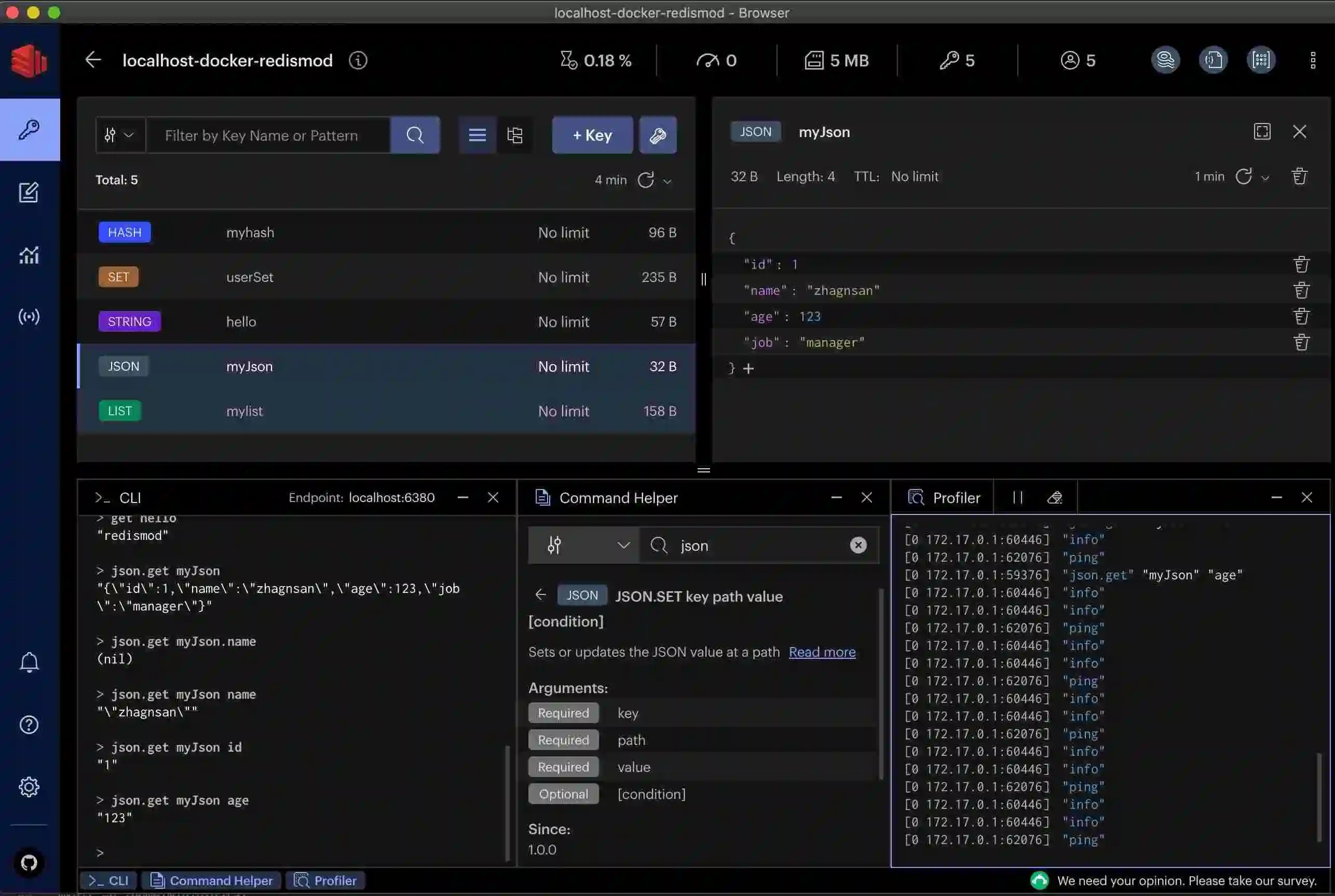Expand the CLI endpoint options dropdown

(391, 497)
